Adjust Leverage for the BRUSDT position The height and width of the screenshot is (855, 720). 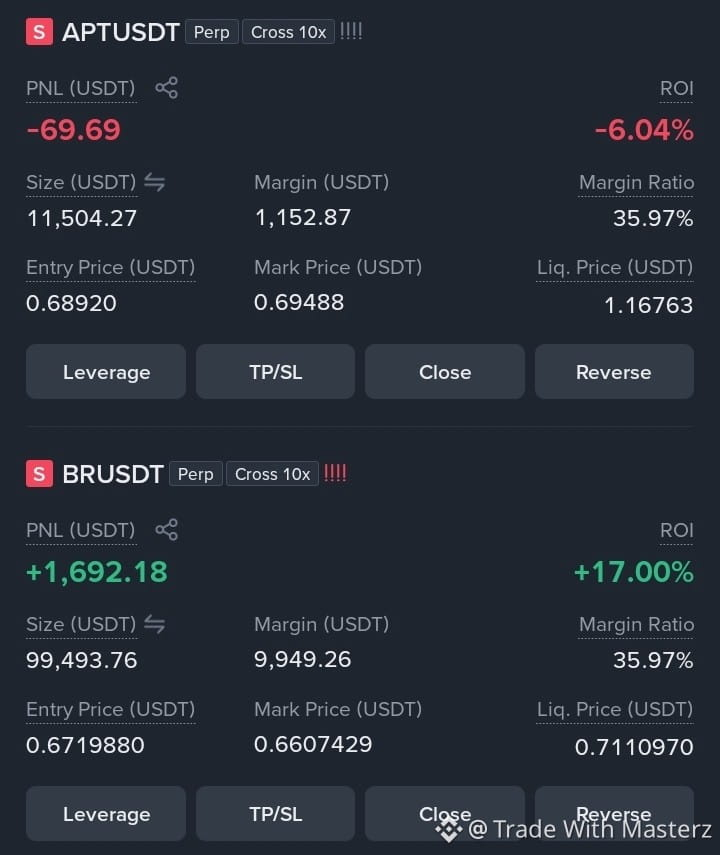pos(106,814)
